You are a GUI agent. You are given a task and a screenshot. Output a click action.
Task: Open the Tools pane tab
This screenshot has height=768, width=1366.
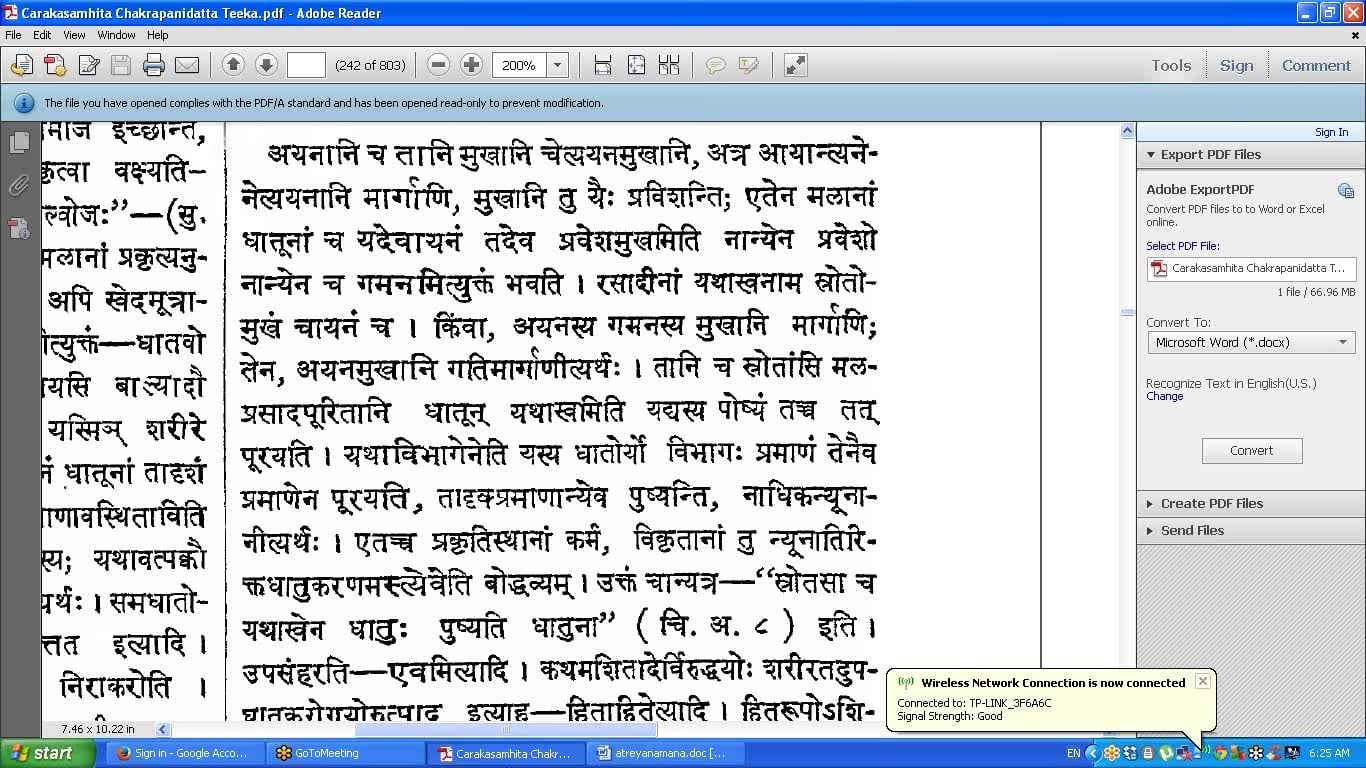pyautogui.click(x=1170, y=65)
